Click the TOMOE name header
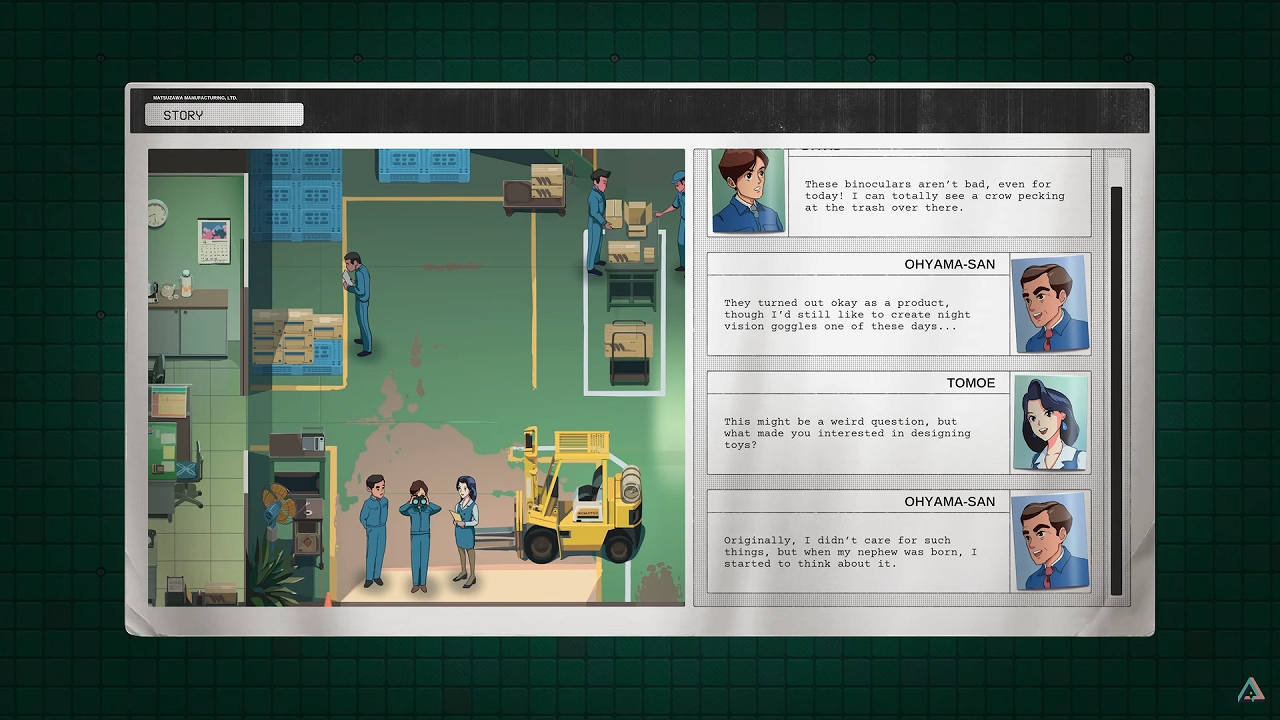 click(970, 383)
